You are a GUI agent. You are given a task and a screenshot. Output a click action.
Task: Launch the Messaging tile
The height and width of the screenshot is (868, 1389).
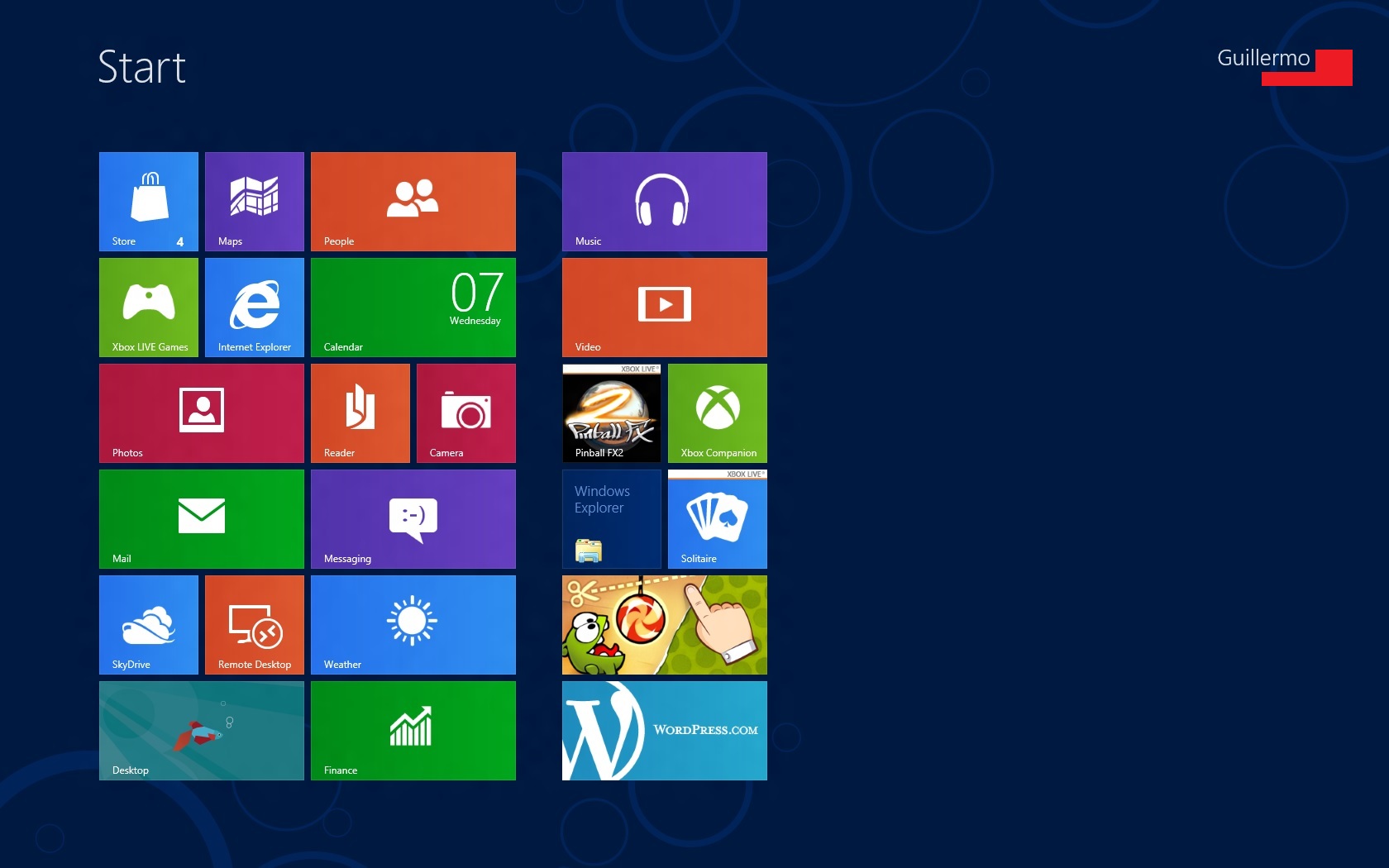413,519
